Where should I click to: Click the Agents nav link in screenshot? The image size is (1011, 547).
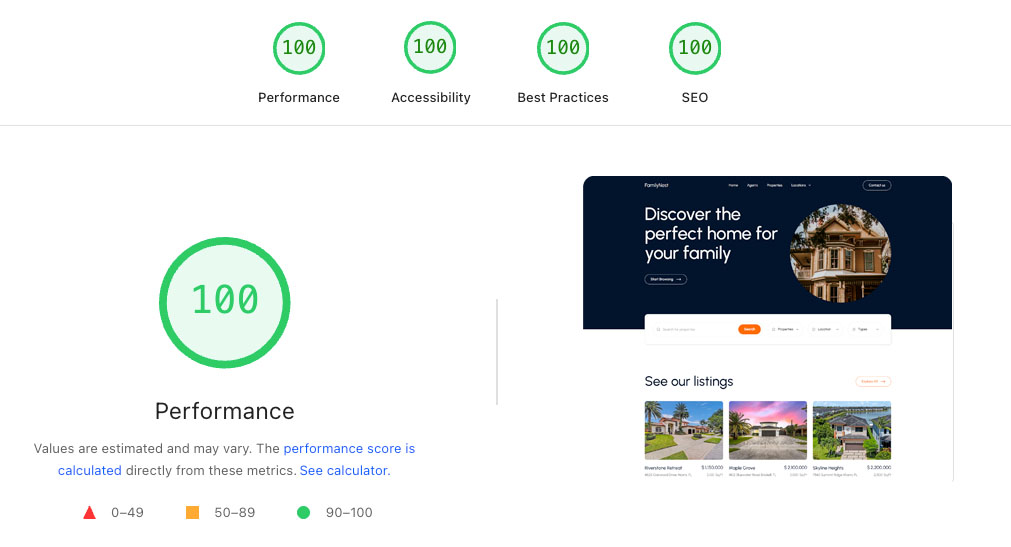click(752, 186)
